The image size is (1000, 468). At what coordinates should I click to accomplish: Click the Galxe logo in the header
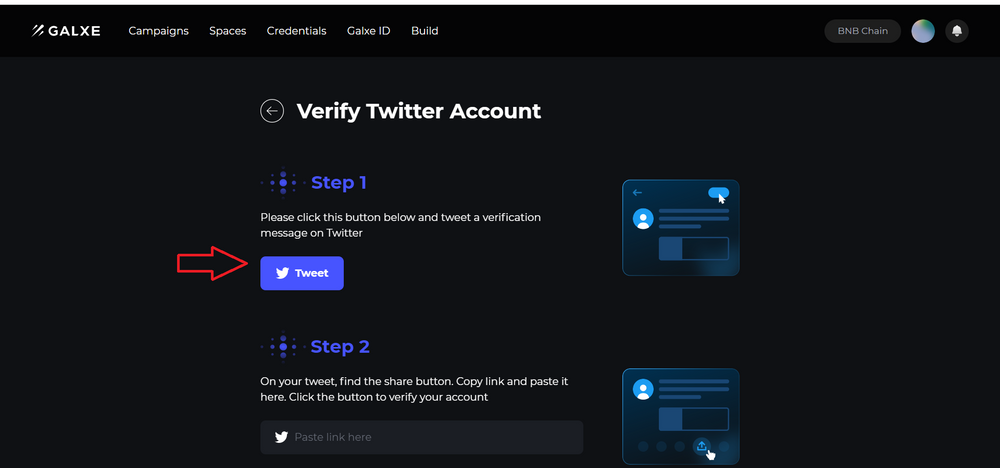(66, 31)
